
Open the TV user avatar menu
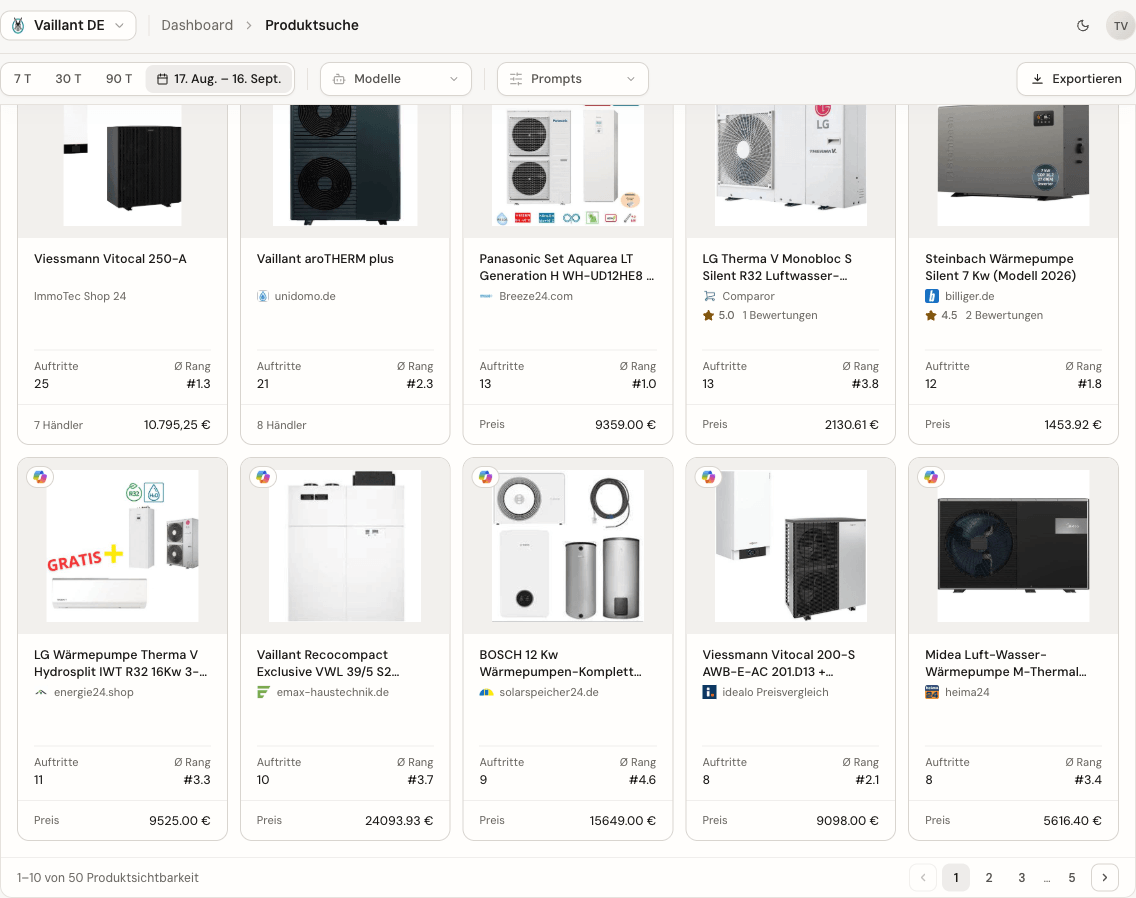pos(1120,25)
